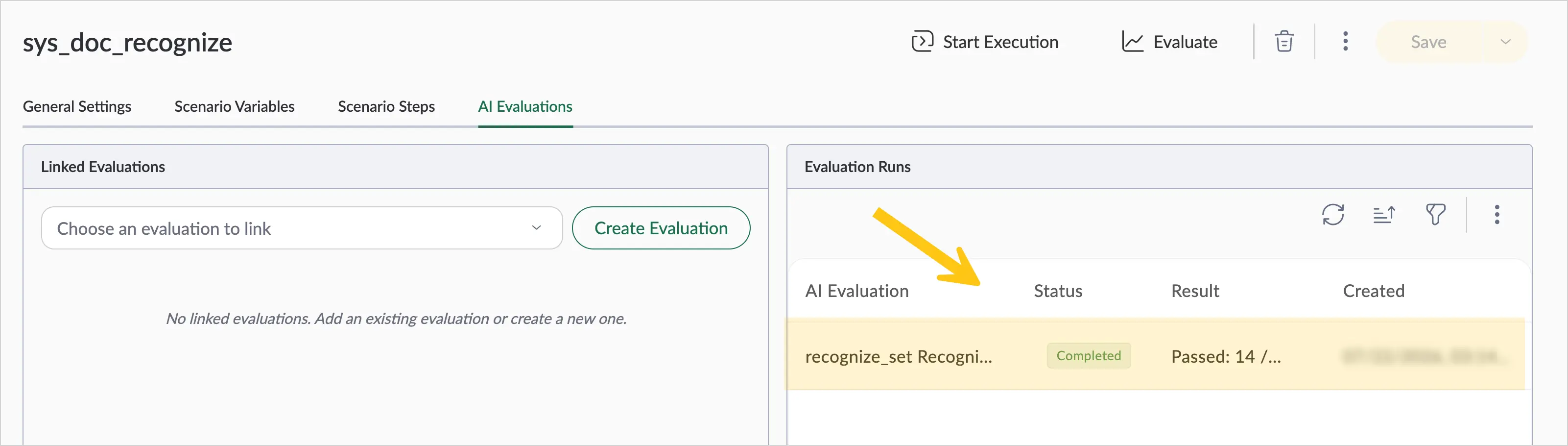Click the Result column header
This screenshot has height=446, width=1568.
tap(1195, 291)
